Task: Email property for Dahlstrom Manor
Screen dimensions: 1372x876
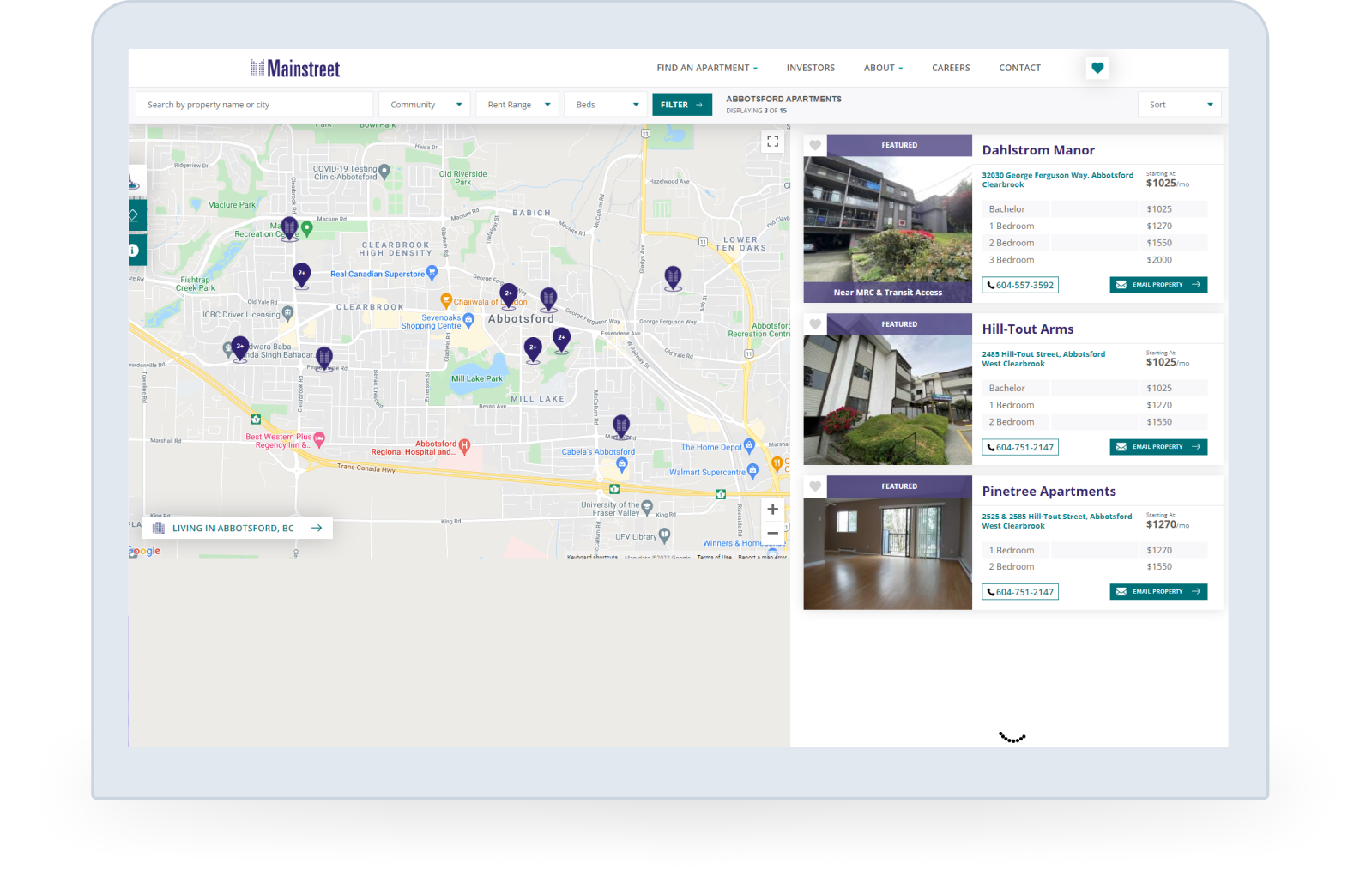Action: (x=1158, y=285)
